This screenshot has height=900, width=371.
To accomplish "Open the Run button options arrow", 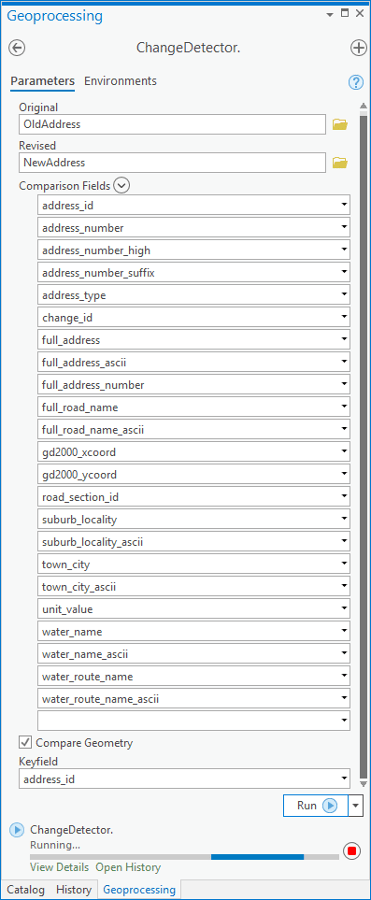I will 356,805.
